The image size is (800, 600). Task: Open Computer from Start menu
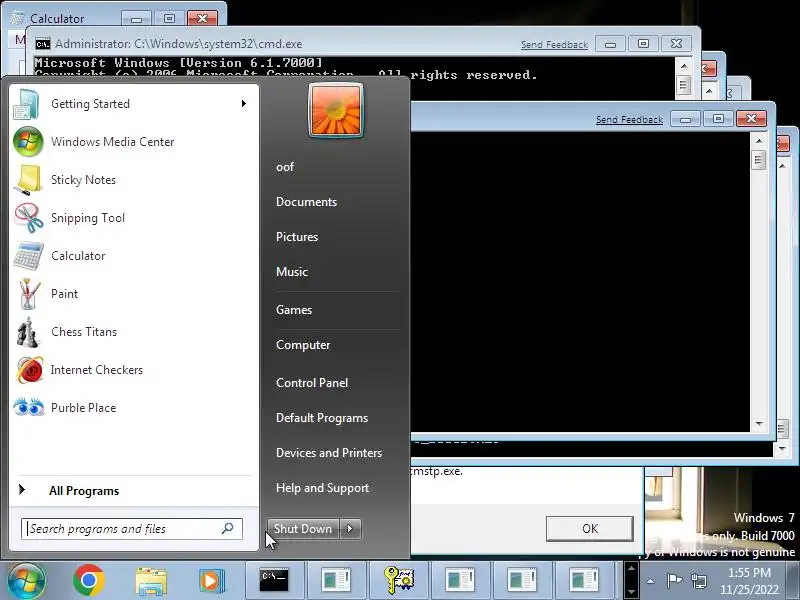click(303, 345)
